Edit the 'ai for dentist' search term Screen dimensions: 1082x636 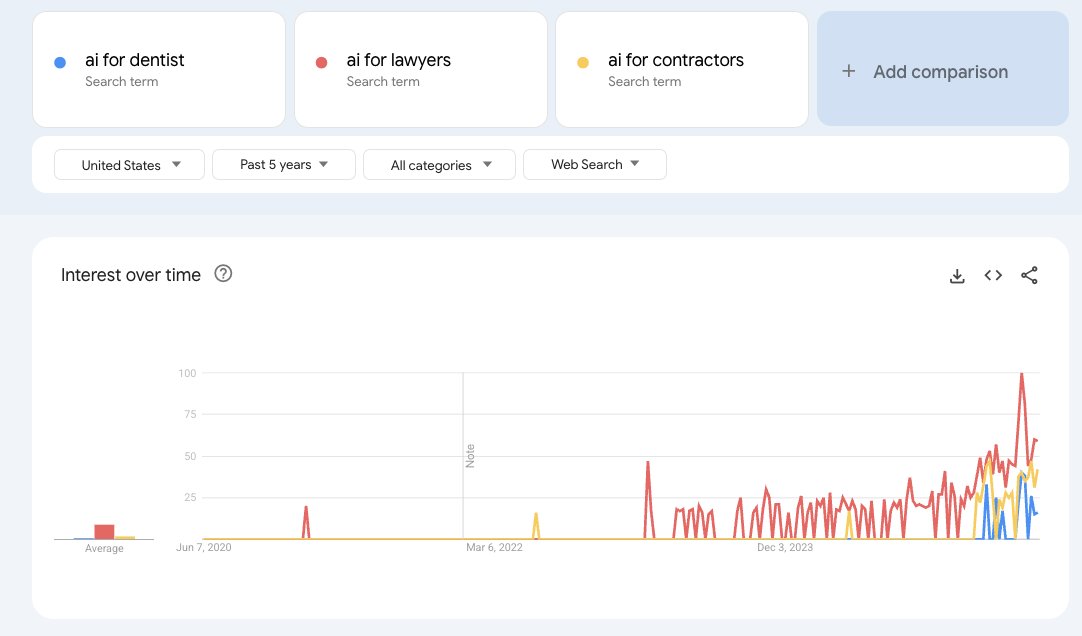159,69
